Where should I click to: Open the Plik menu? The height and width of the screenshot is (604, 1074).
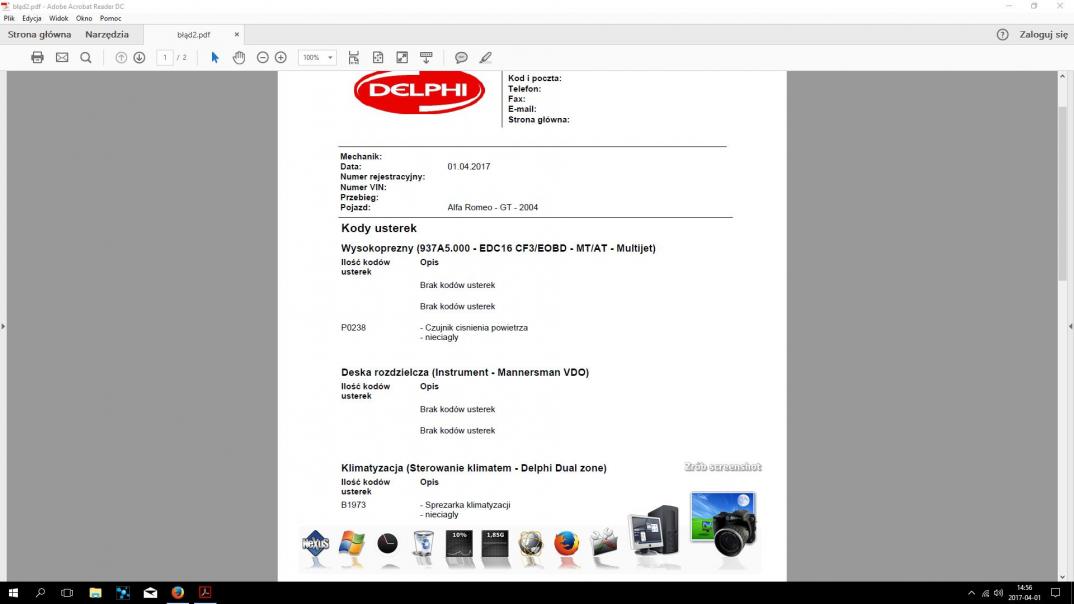click(x=9, y=18)
